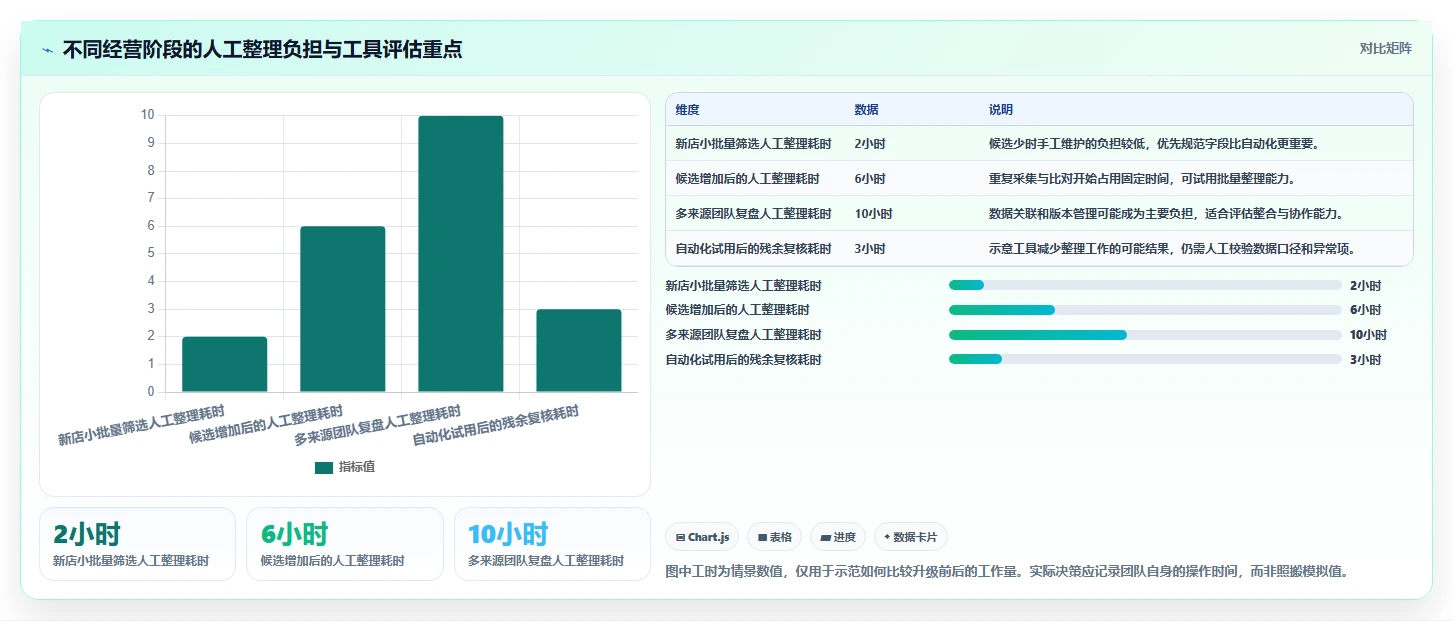Click x-axis label 候选增加后的人工整理耗时
Screen dimensions: 1453x621
[x=266, y=425]
